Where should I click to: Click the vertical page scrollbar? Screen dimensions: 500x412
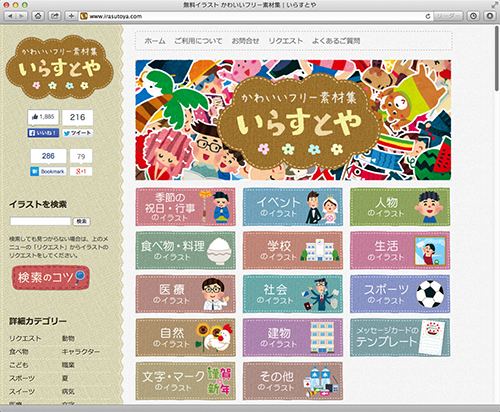click(497, 59)
